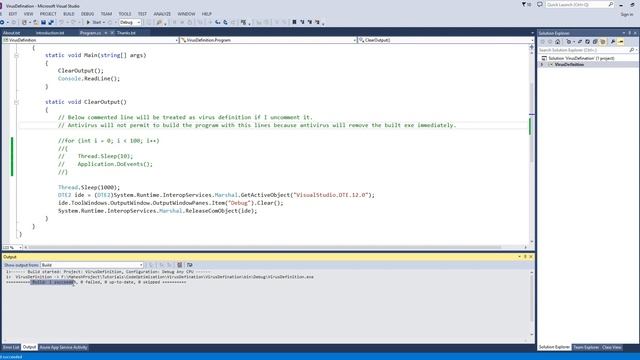Screen dimensions: 640x360
Task: Open the VirusDefinition project scope dropdown
Action: click(x=91, y=40)
